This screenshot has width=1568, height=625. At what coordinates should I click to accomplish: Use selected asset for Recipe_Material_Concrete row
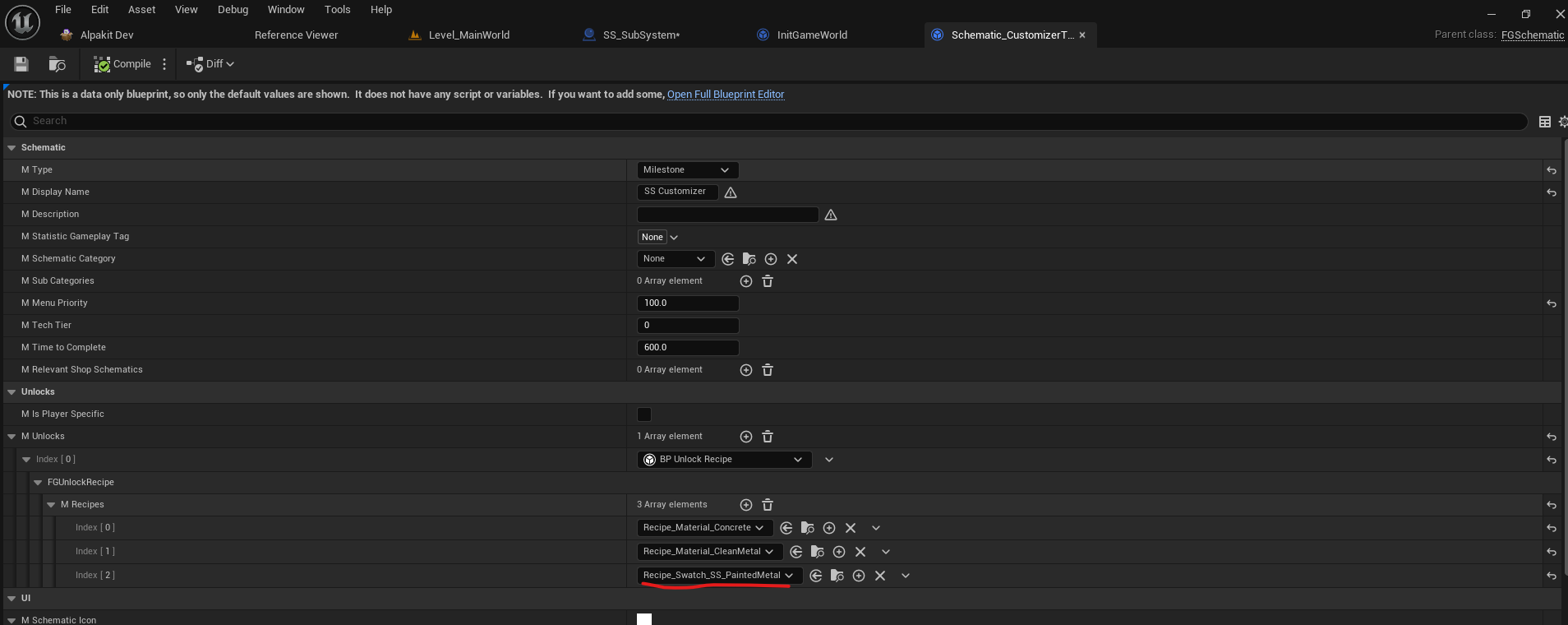(786, 528)
